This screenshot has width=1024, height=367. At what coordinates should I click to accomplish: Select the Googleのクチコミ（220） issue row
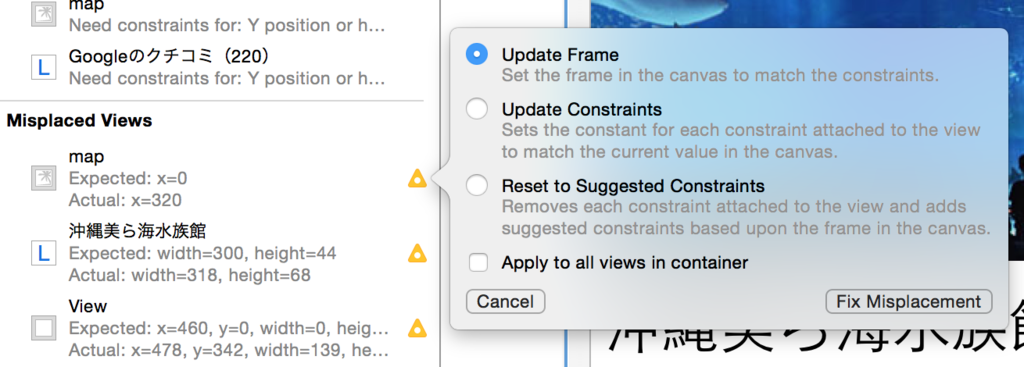(x=216, y=67)
